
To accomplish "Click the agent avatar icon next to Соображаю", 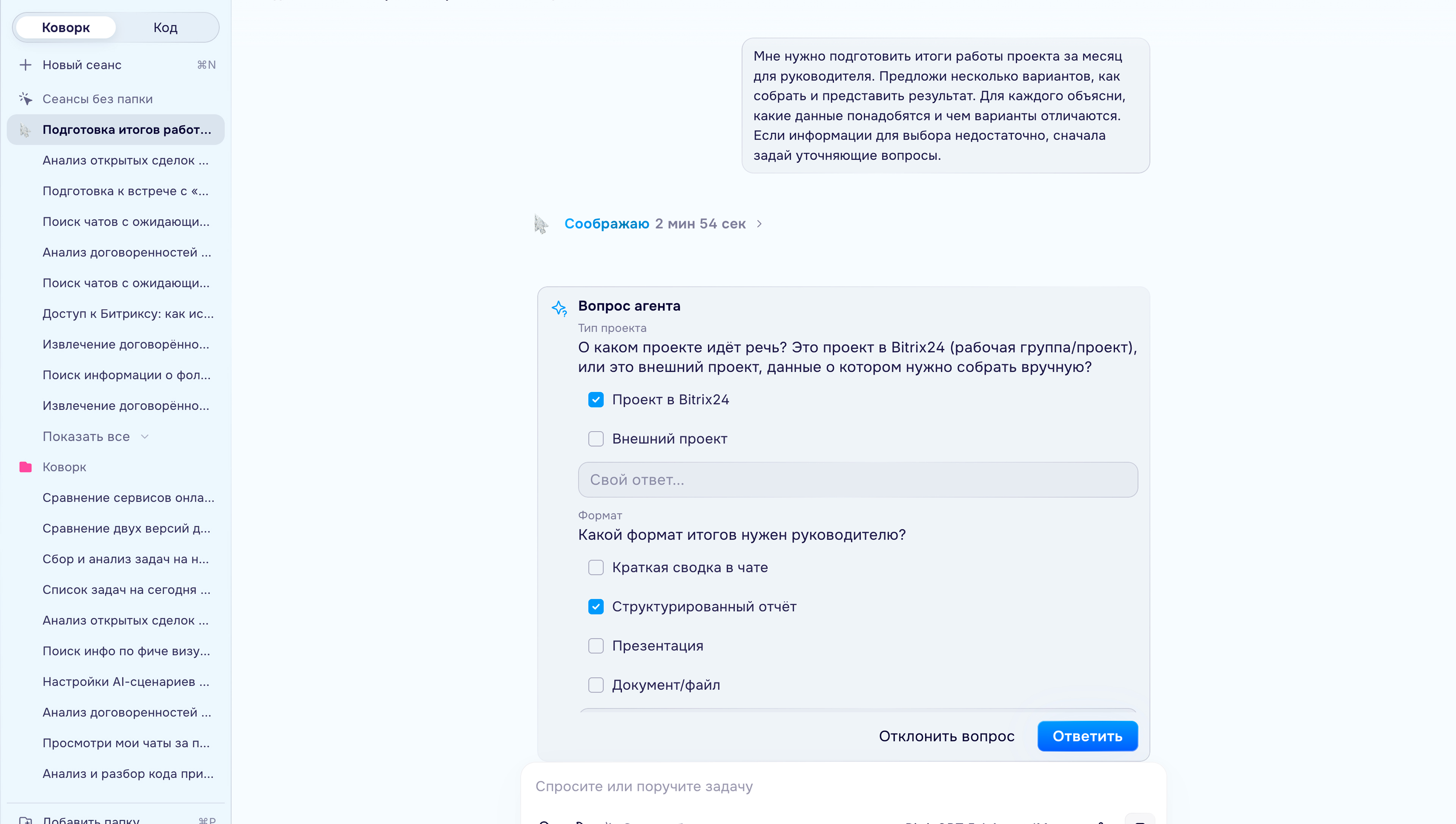I will point(541,224).
